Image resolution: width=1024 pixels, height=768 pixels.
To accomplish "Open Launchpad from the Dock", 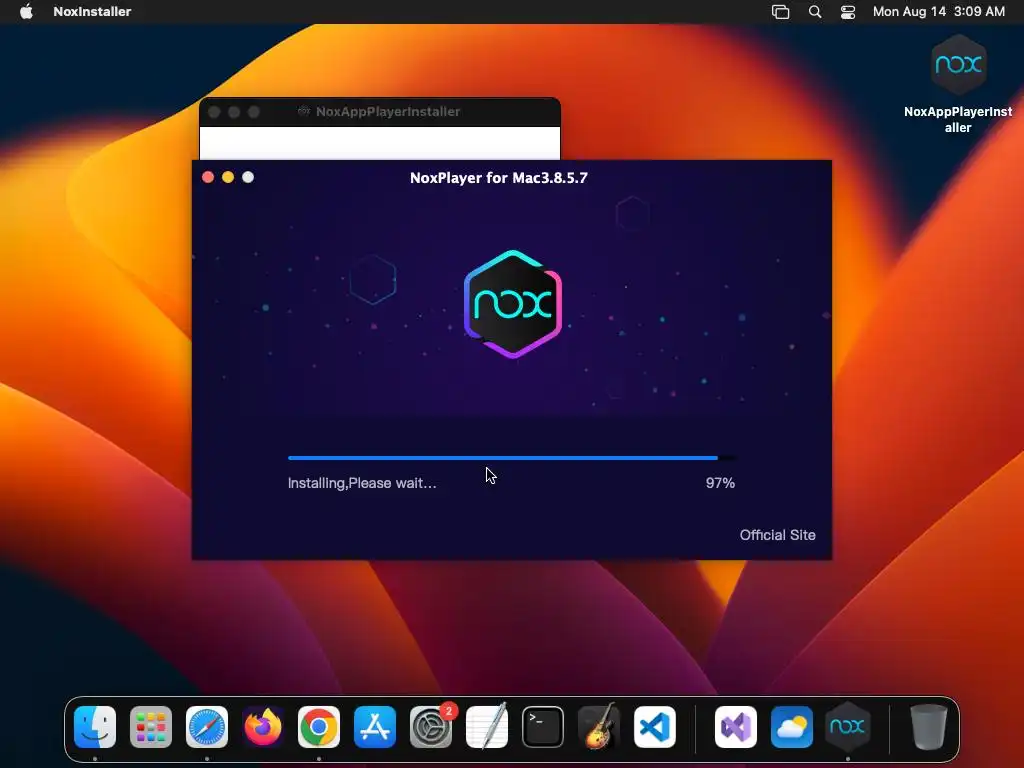I will (x=151, y=727).
